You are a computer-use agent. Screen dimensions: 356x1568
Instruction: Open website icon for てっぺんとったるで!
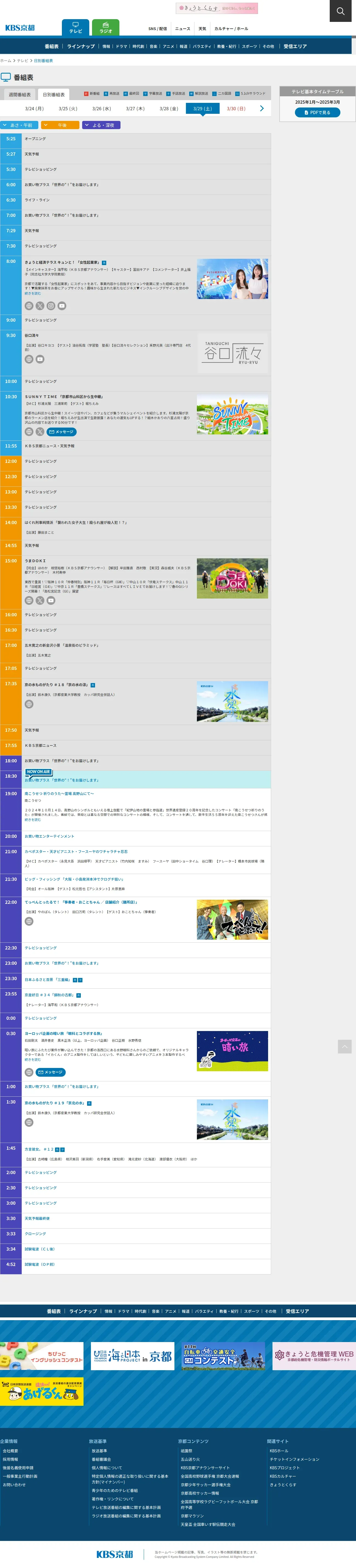[29, 922]
